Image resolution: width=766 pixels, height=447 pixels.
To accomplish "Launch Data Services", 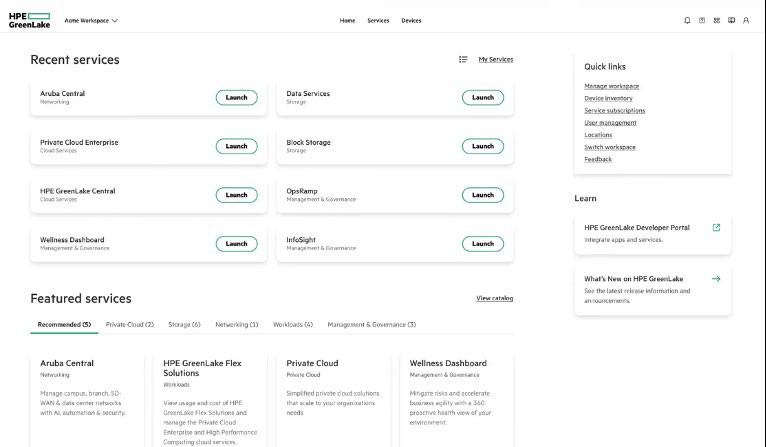I will (483, 98).
